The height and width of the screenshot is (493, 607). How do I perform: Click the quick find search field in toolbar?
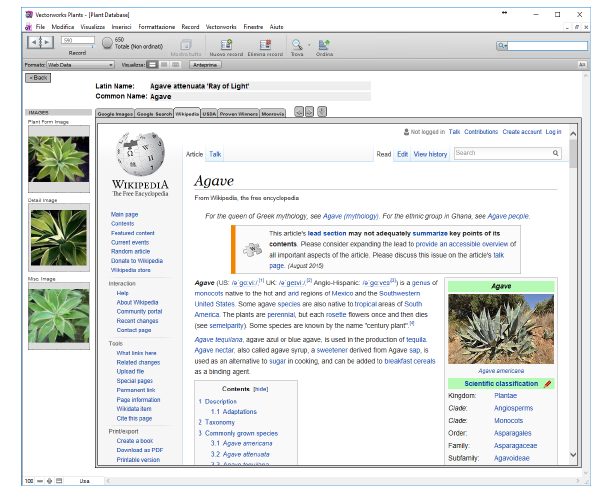(x=547, y=46)
